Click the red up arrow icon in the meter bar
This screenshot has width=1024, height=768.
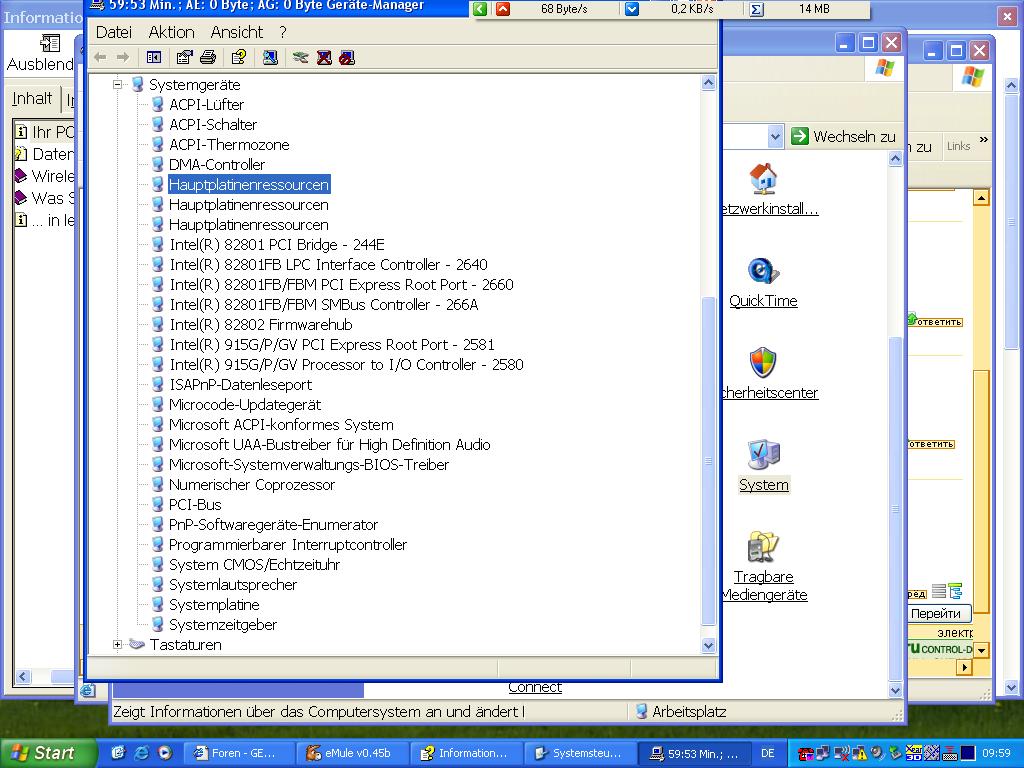[503, 9]
